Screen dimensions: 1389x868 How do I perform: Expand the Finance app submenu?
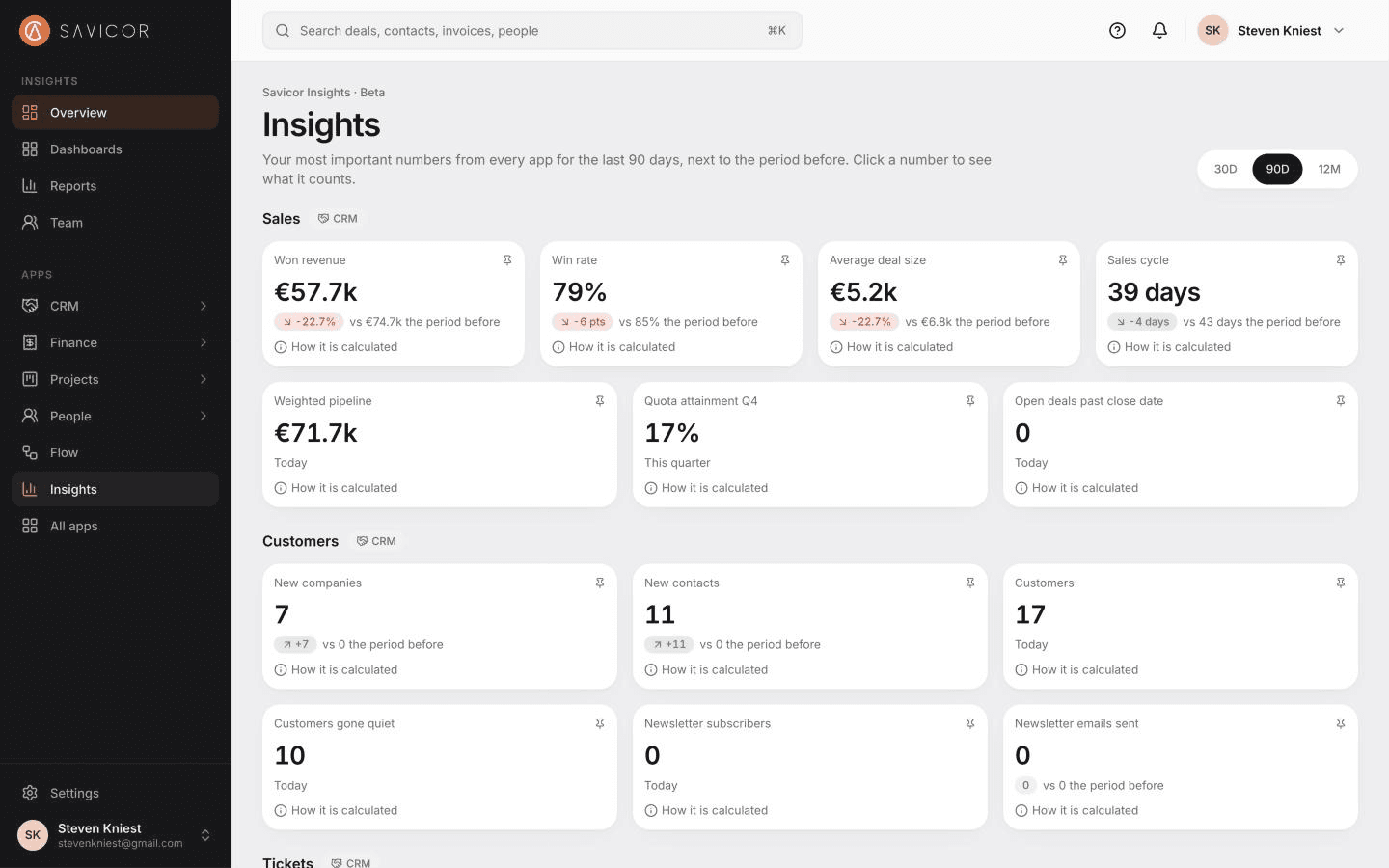[204, 342]
